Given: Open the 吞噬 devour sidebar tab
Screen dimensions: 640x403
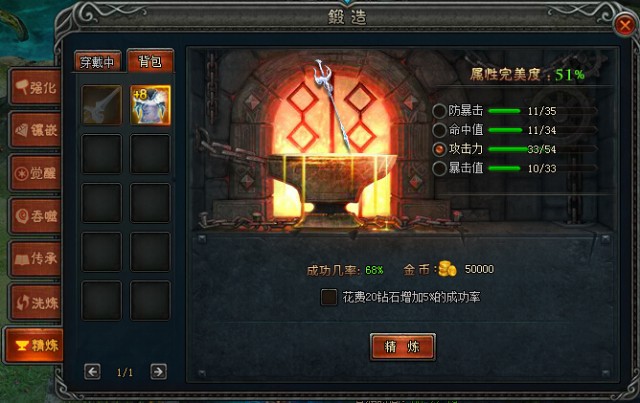Looking at the screenshot, I should pos(36,216).
